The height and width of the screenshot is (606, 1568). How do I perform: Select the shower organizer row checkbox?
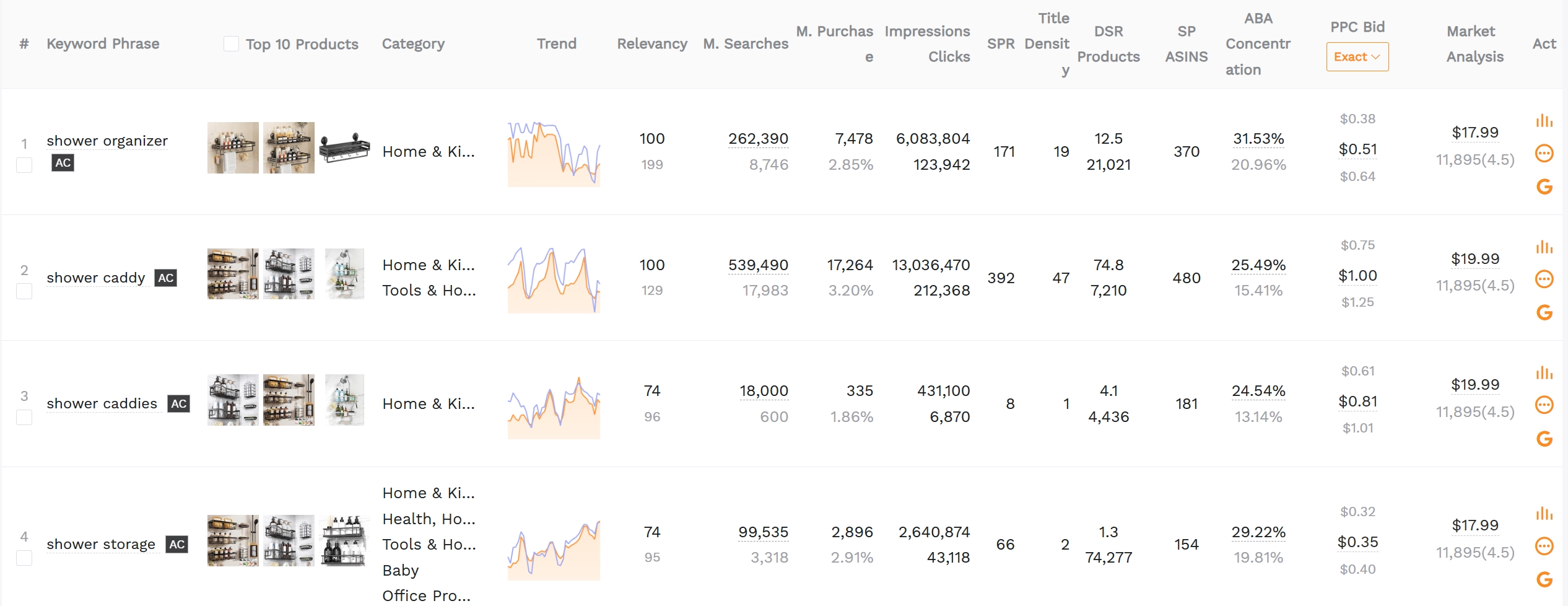pyautogui.click(x=24, y=165)
